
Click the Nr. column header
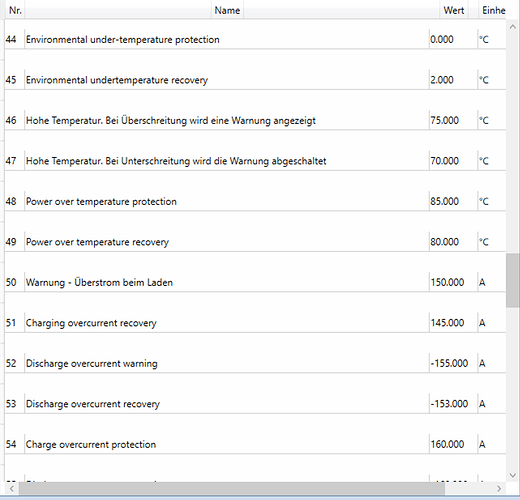coord(15,11)
